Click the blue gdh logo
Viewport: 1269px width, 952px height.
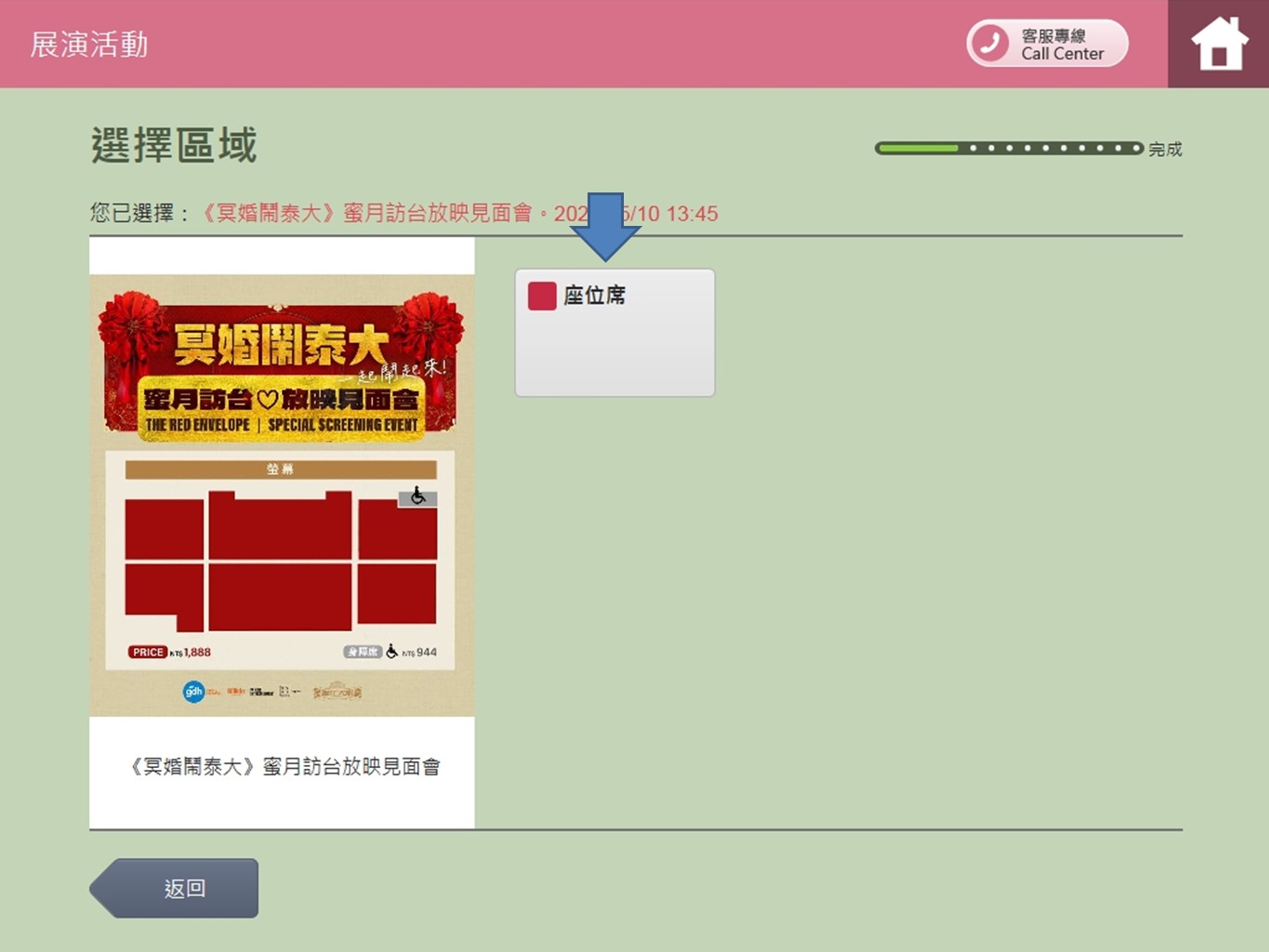point(193,692)
